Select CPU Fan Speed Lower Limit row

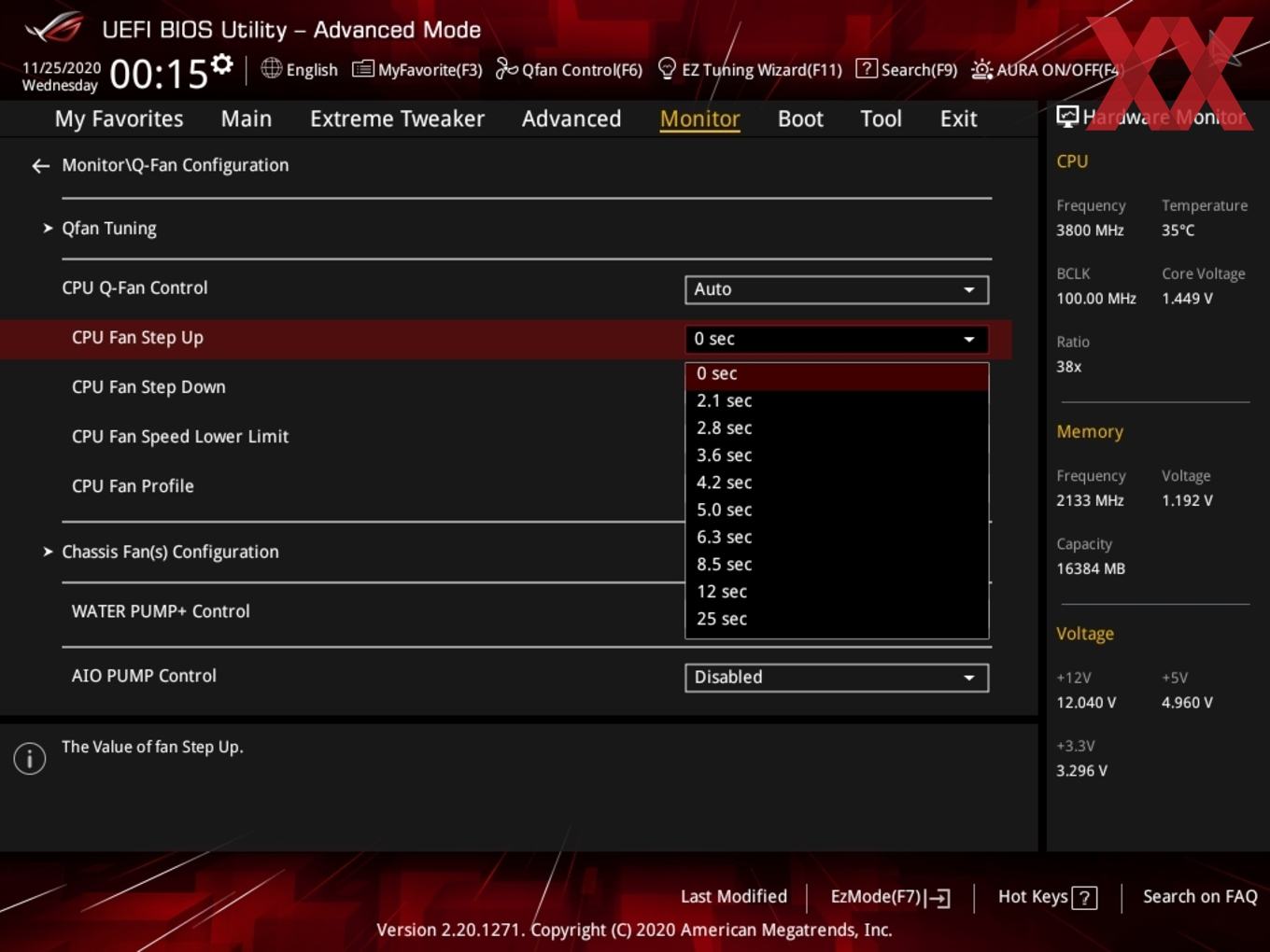(180, 437)
